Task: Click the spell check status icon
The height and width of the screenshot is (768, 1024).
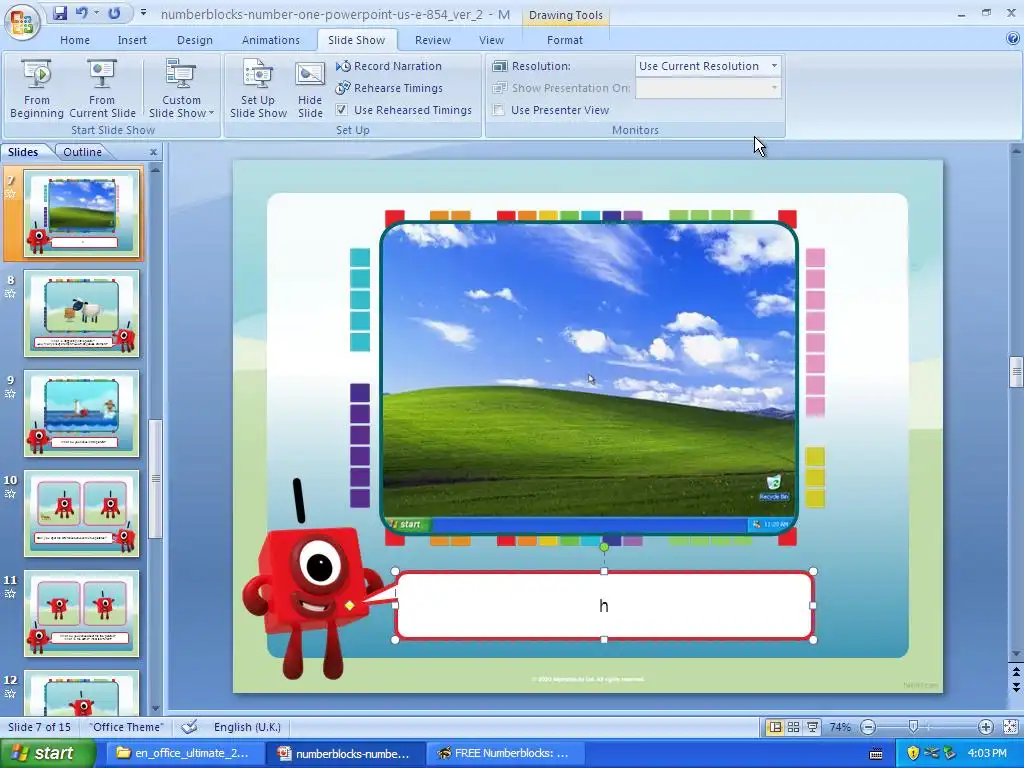Action: [x=189, y=727]
